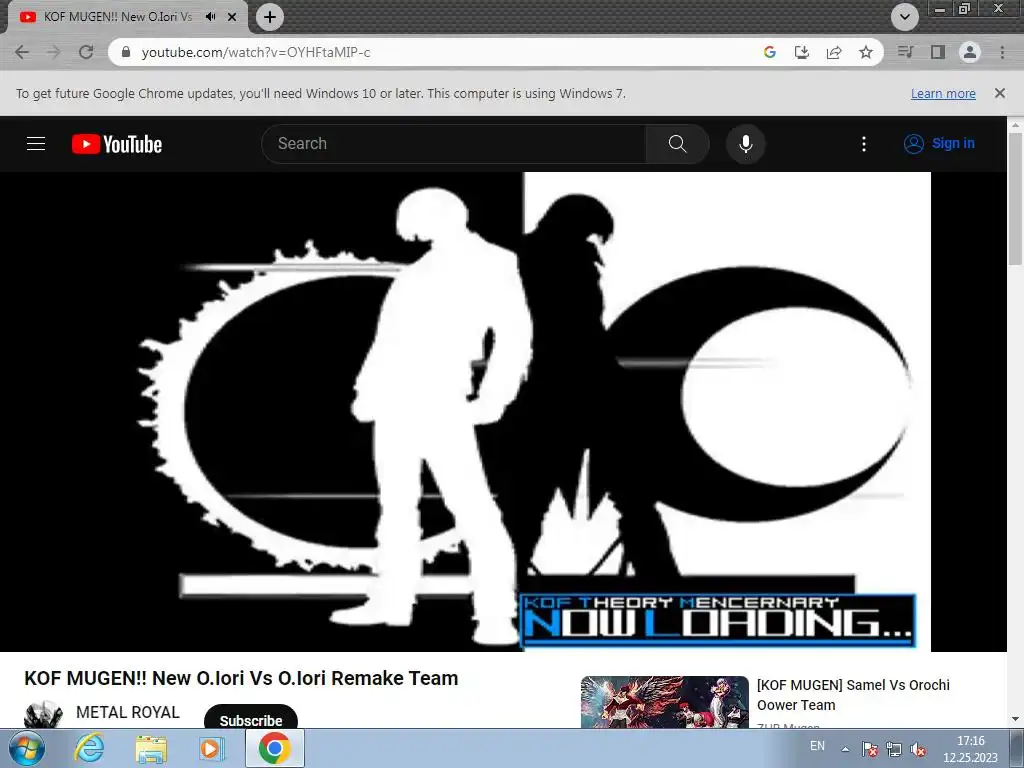
Task: Start voice search with microphone icon
Action: [745, 144]
